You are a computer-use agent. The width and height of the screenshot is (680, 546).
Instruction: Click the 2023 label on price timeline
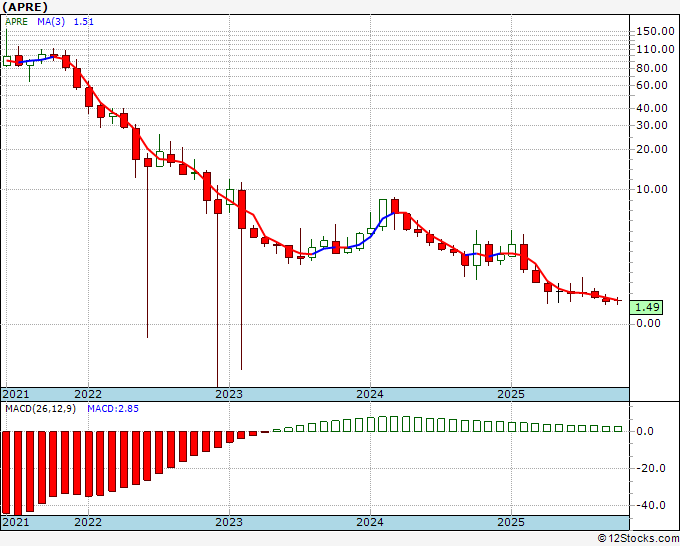pos(229,394)
